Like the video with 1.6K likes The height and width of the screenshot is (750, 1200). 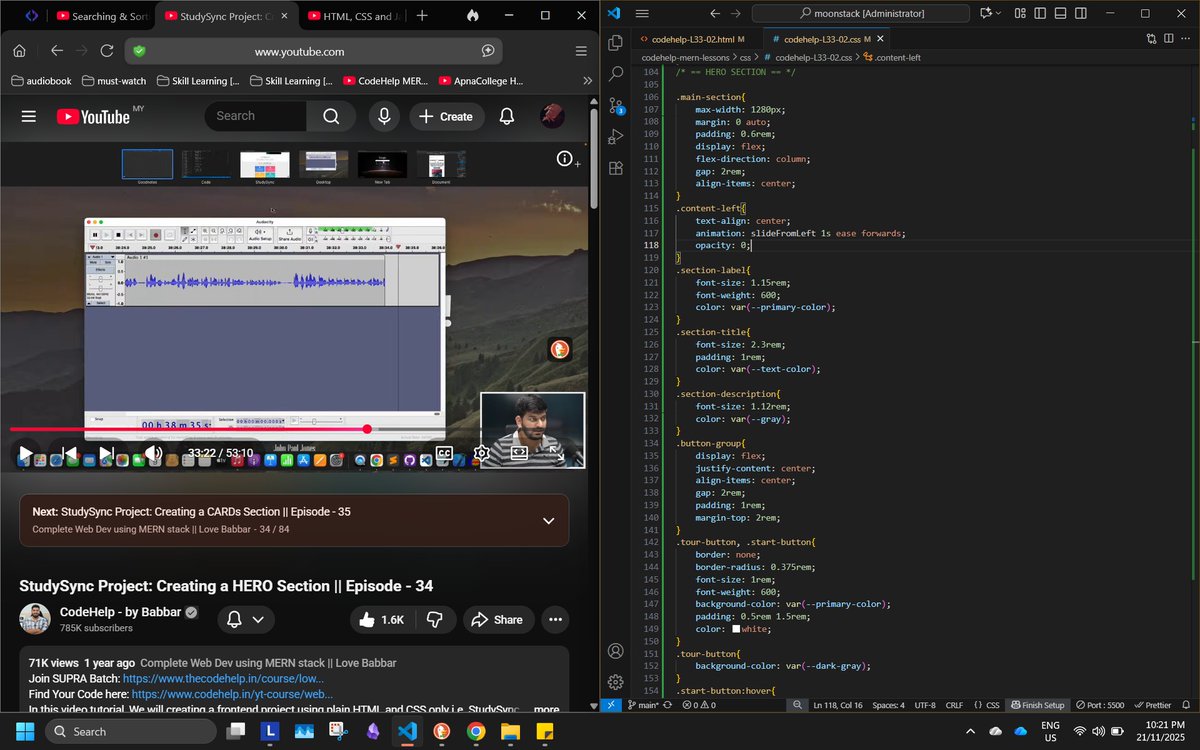coord(381,620)
